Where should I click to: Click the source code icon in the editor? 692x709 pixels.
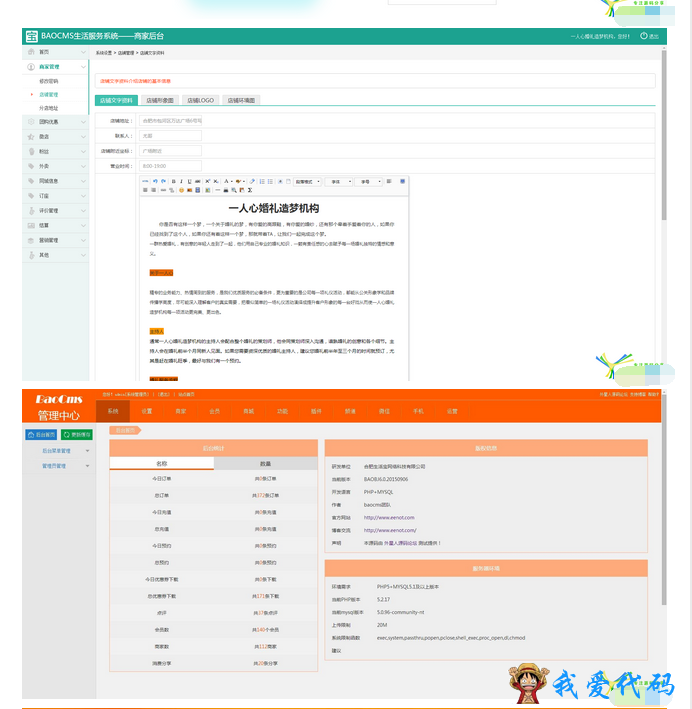coord(145,181)
